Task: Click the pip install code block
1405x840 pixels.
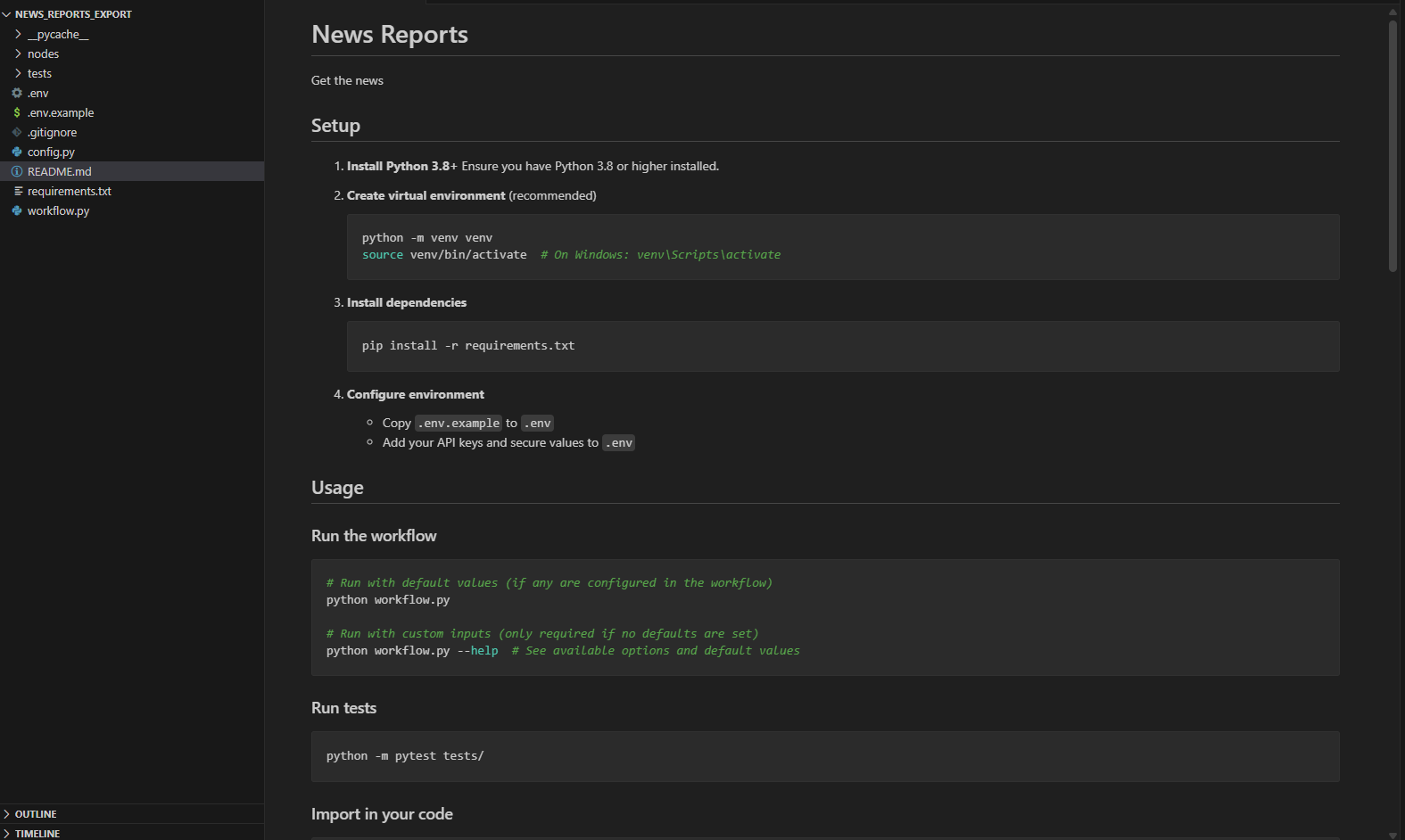Action: [842, 346]
